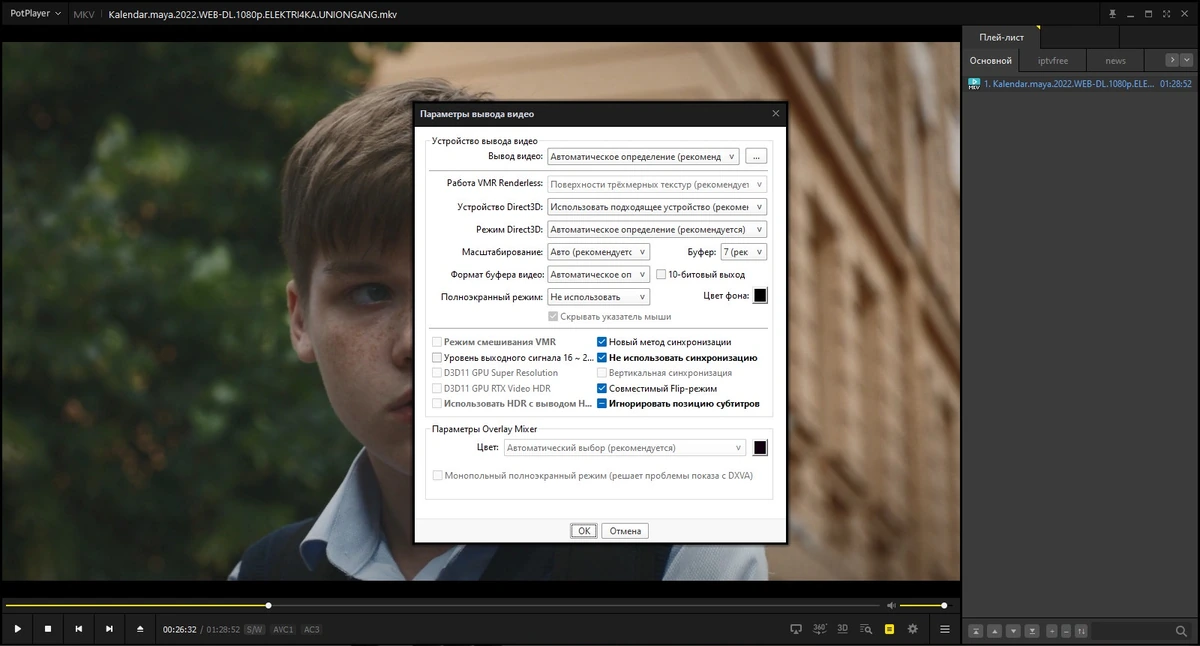Open settings gear in control bar
This screenshot has width=1200, height=646.
tap(912, 629)
